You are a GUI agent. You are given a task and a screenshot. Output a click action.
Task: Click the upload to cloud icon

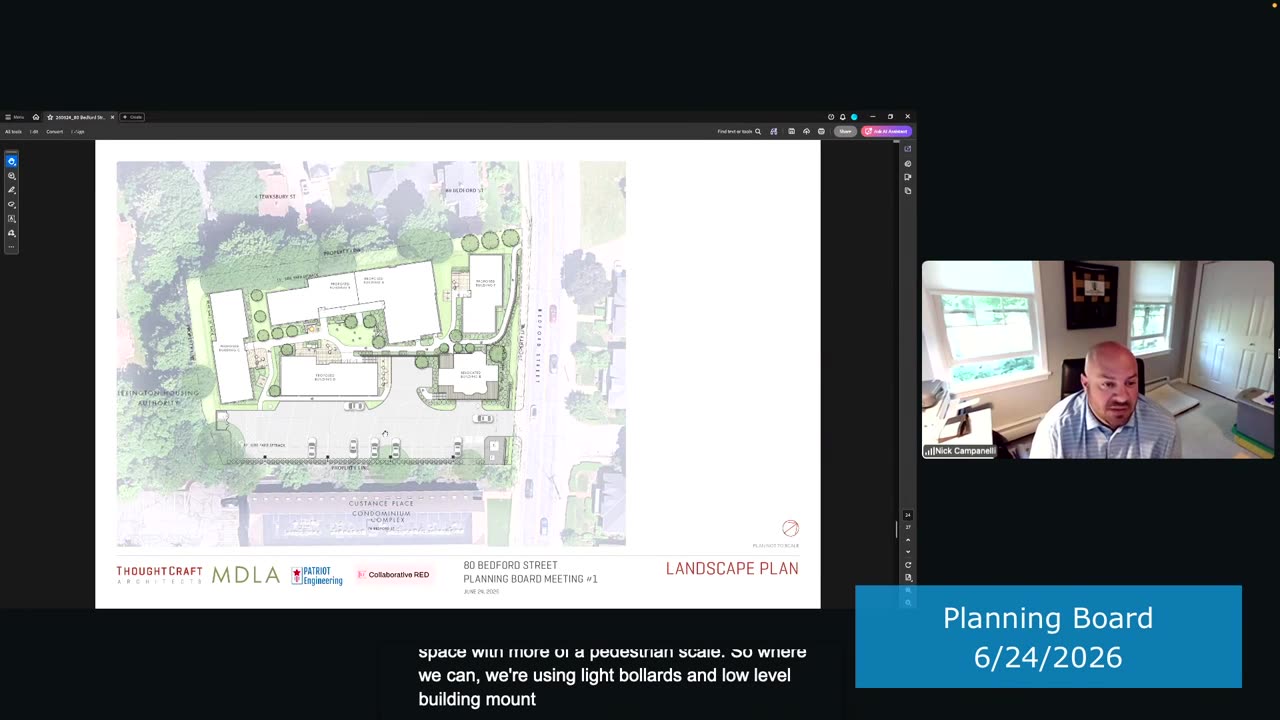(x=806, y=131)
